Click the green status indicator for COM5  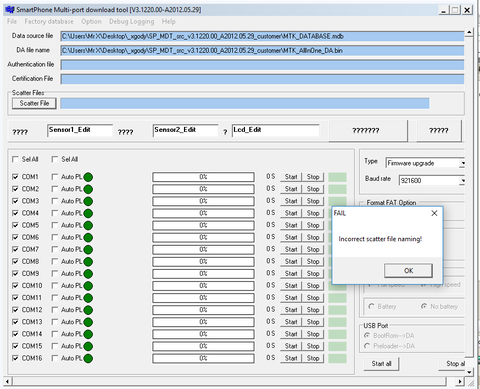pos(88,225)
